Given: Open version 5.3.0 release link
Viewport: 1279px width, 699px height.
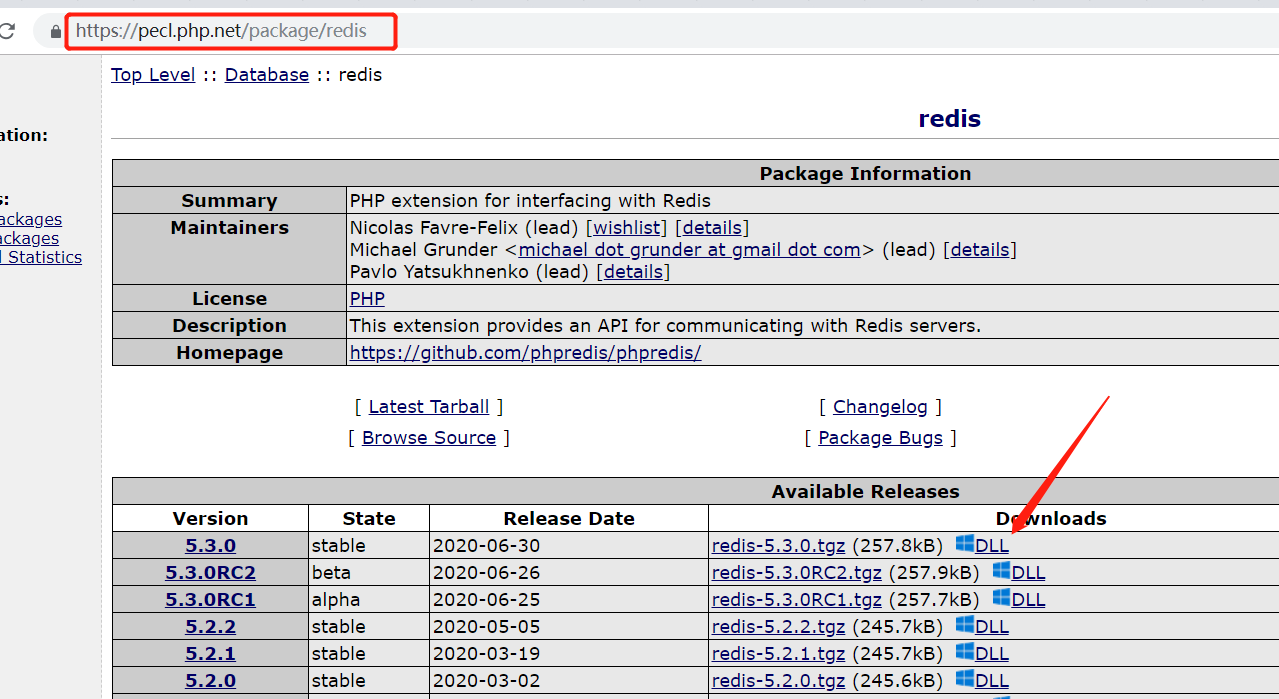Looking at the screenshot, I should tap(210, 546).
